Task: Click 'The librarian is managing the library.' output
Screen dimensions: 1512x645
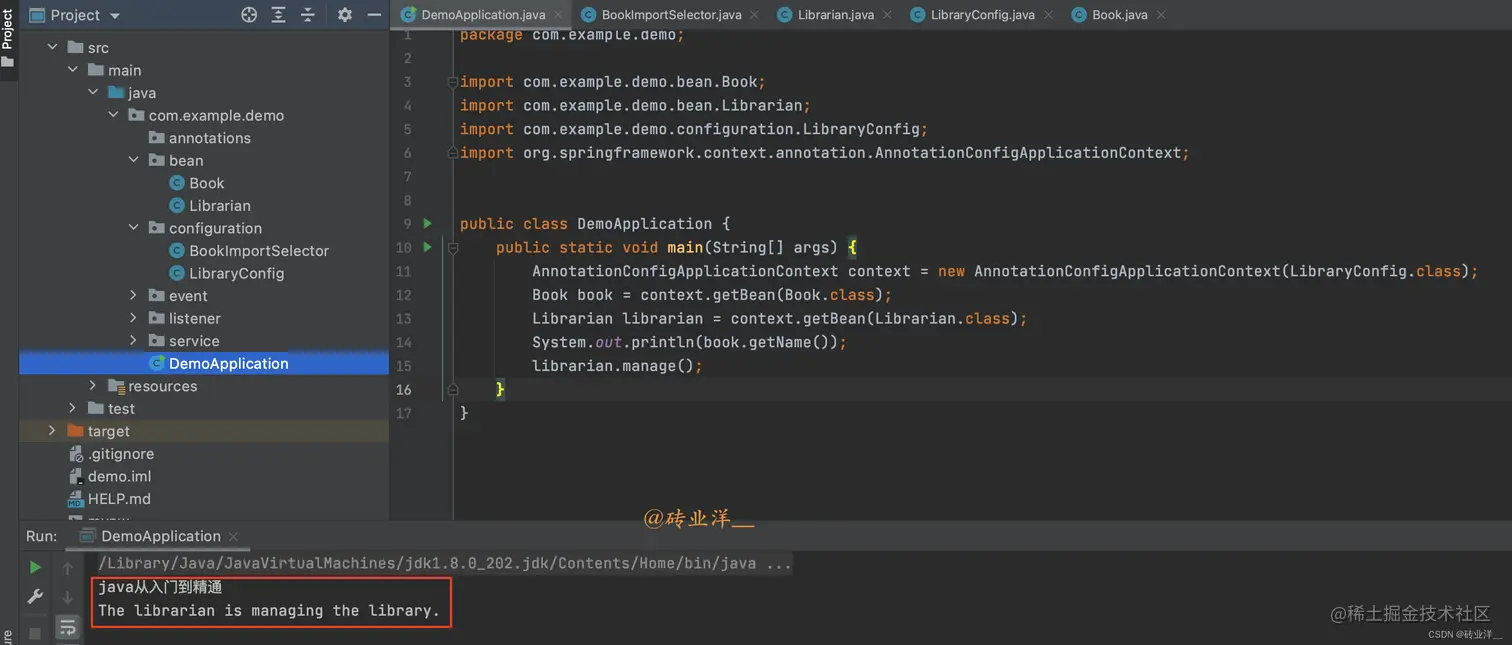Action: coord(269,610)
